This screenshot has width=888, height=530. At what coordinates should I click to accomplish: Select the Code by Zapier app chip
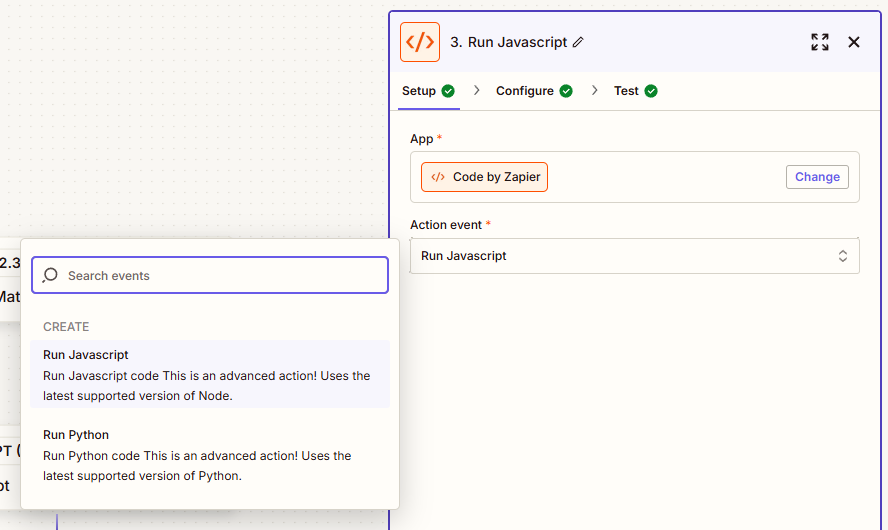[484, 177]
